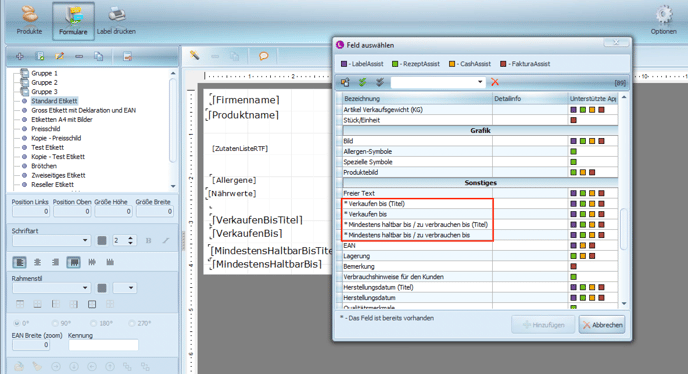Click the field list scroll up arrow
The width and height of the screenshot is (688, 374).
624,97
